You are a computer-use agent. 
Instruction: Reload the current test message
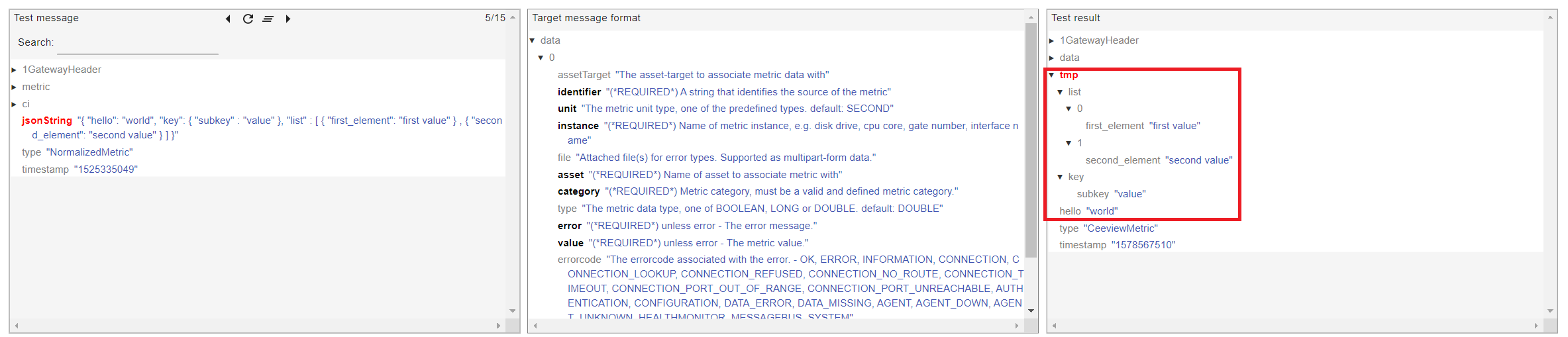coord(248,19)
